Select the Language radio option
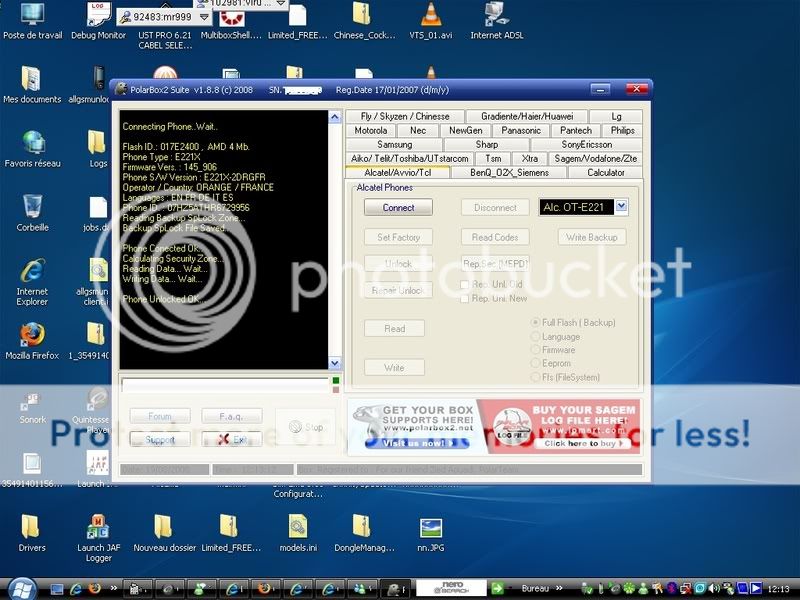 (x=535, y=336)
